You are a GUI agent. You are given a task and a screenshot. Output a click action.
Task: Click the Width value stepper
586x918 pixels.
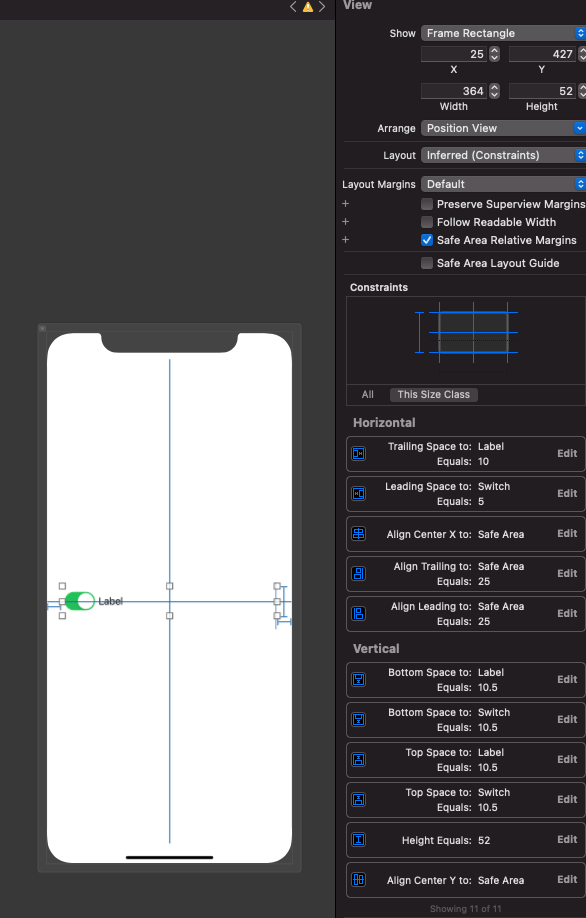(x=495, y=91)
